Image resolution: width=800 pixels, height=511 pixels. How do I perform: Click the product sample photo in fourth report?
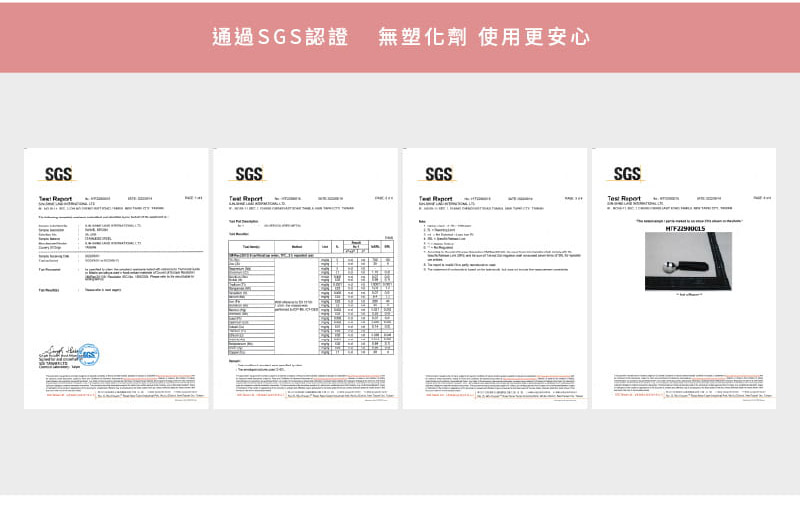tap(688, 262)
